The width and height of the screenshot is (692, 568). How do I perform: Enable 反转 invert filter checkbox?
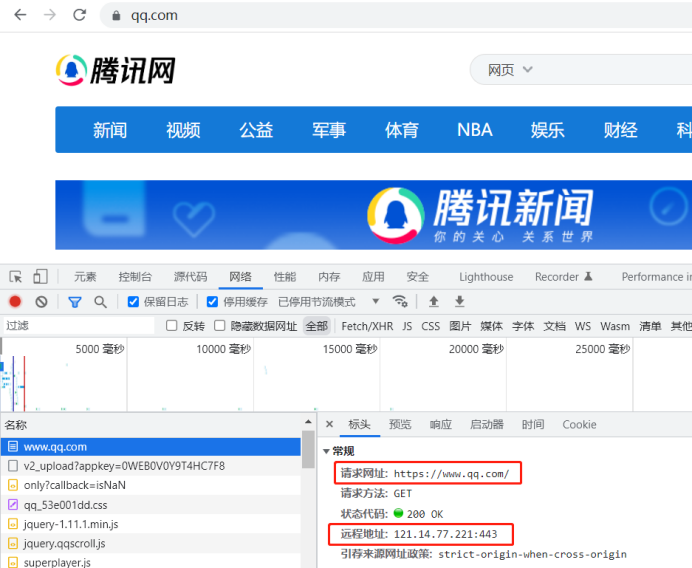point(171,326)
